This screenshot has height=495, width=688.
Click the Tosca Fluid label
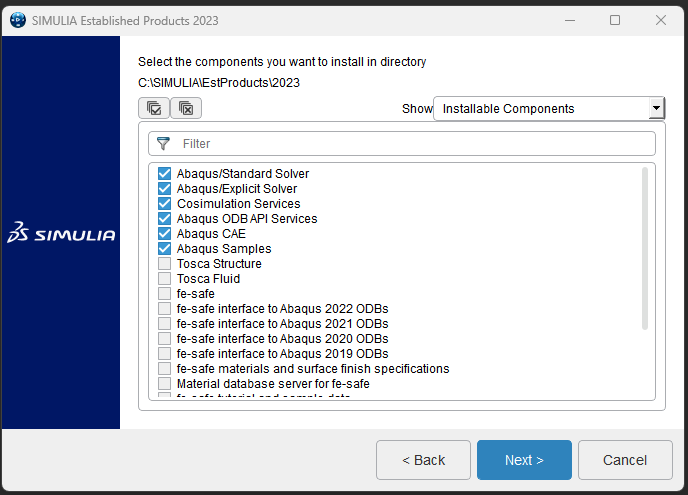(x=208, y=278)
